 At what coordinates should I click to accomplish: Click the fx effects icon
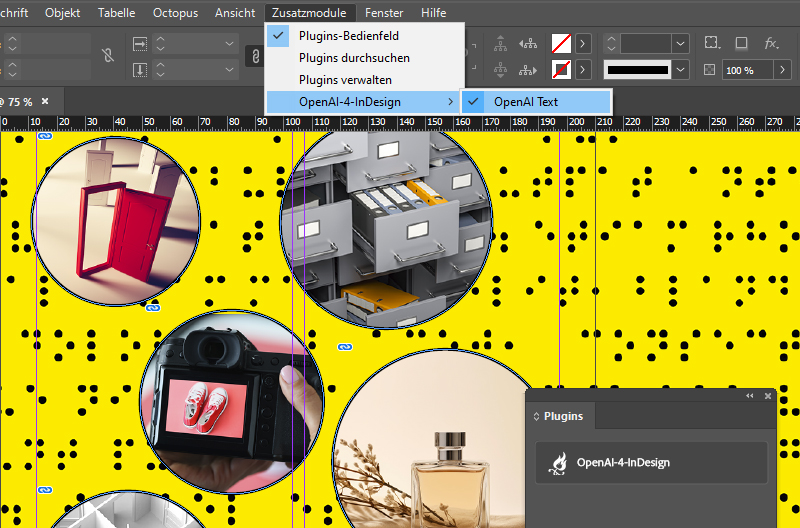771,44
